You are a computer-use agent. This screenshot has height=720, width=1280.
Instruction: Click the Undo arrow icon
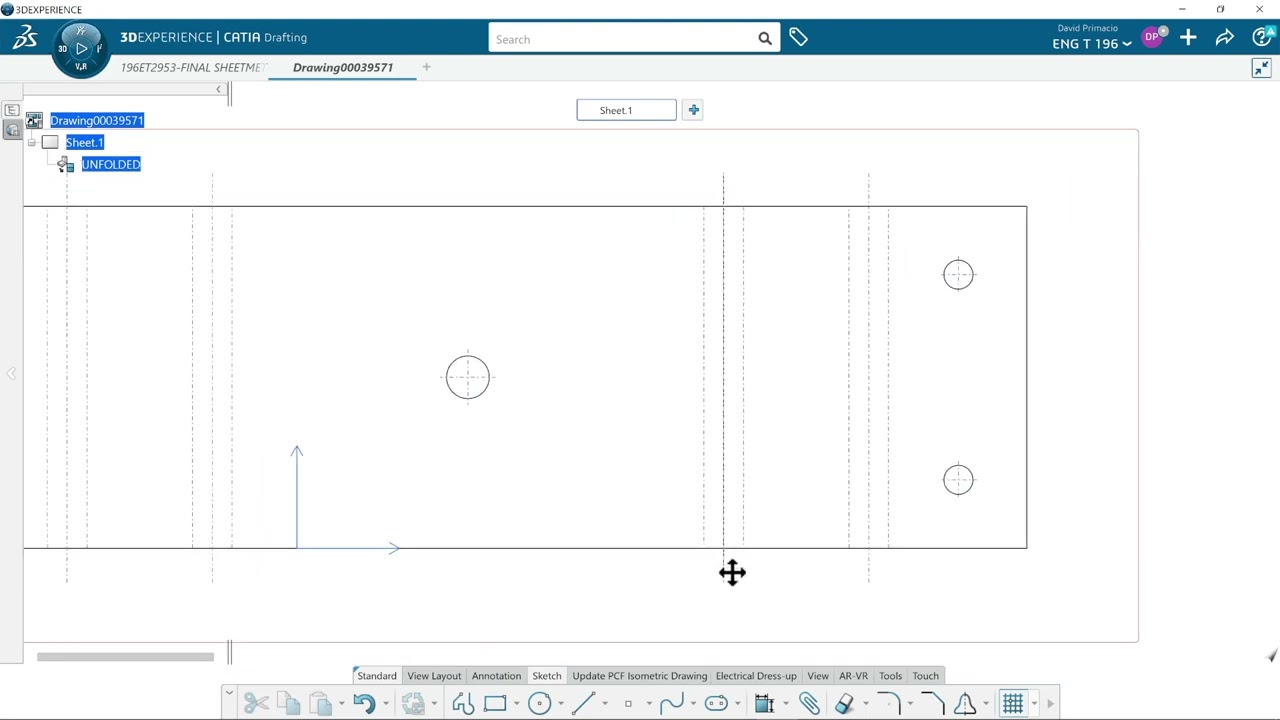364,704
